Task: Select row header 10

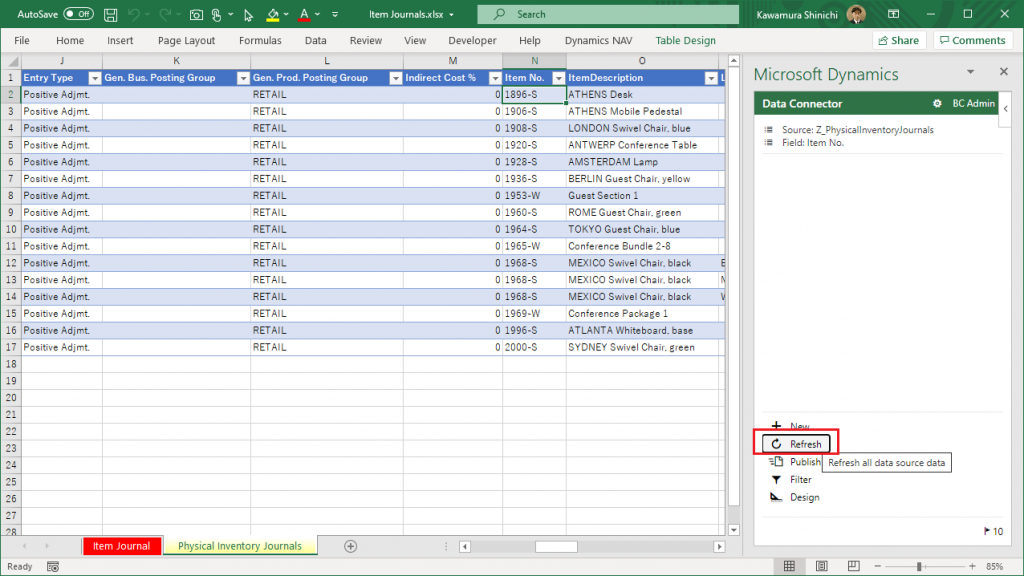Action: (x=11, y=230)
